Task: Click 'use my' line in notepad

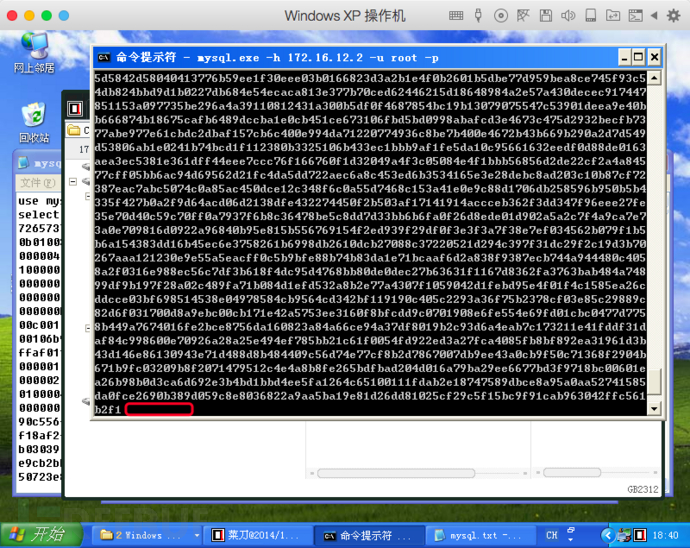Action: (39, 201)
